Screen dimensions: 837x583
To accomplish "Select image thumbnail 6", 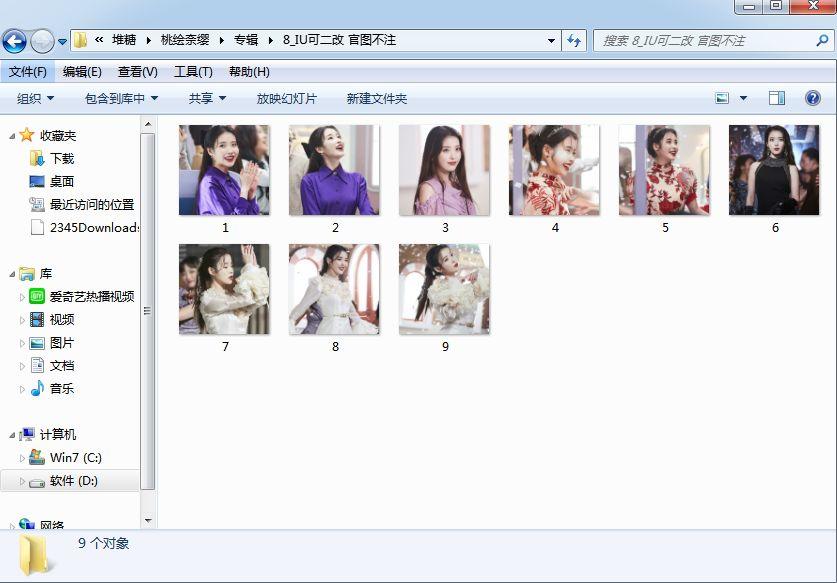I will click(774, 170).
